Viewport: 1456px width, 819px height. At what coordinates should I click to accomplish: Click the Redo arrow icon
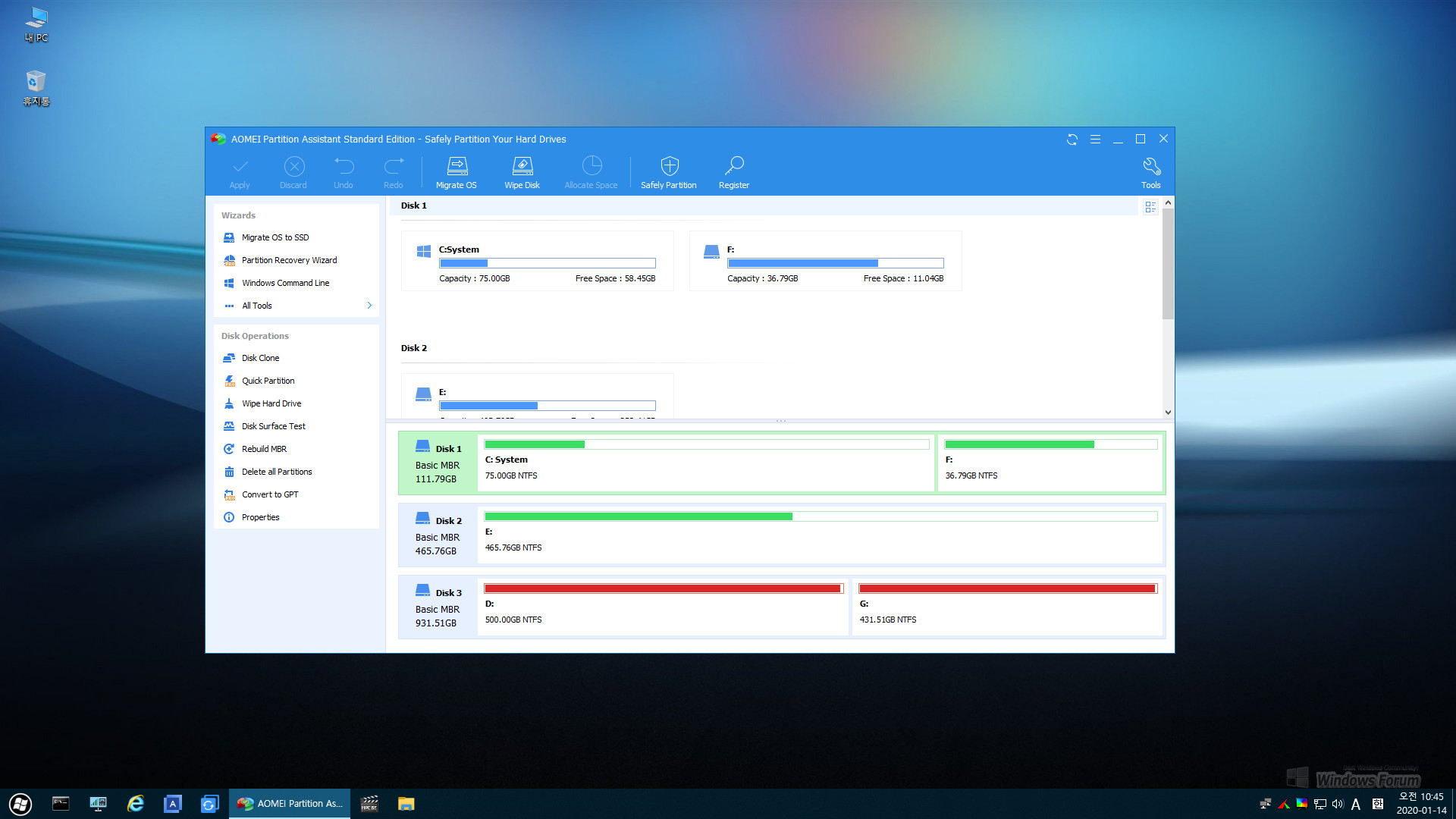pyautogui.click(x=394, y=166)
